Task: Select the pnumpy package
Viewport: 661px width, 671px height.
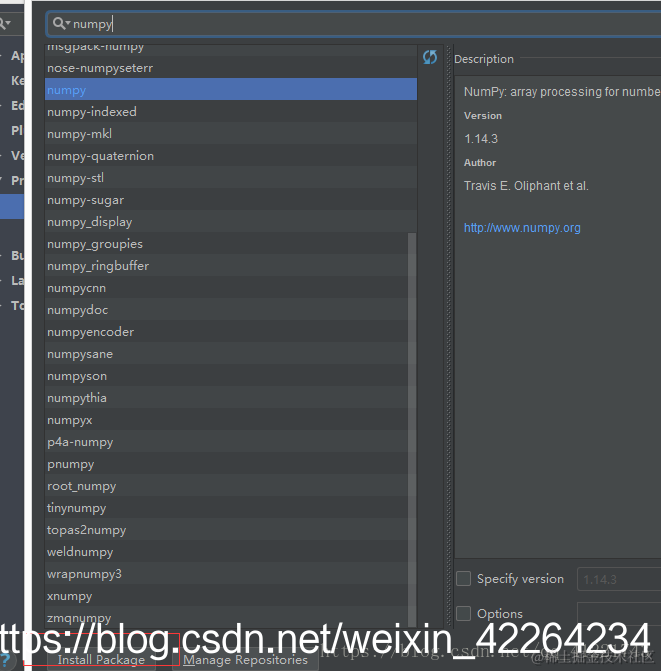Action: [226, 464]
